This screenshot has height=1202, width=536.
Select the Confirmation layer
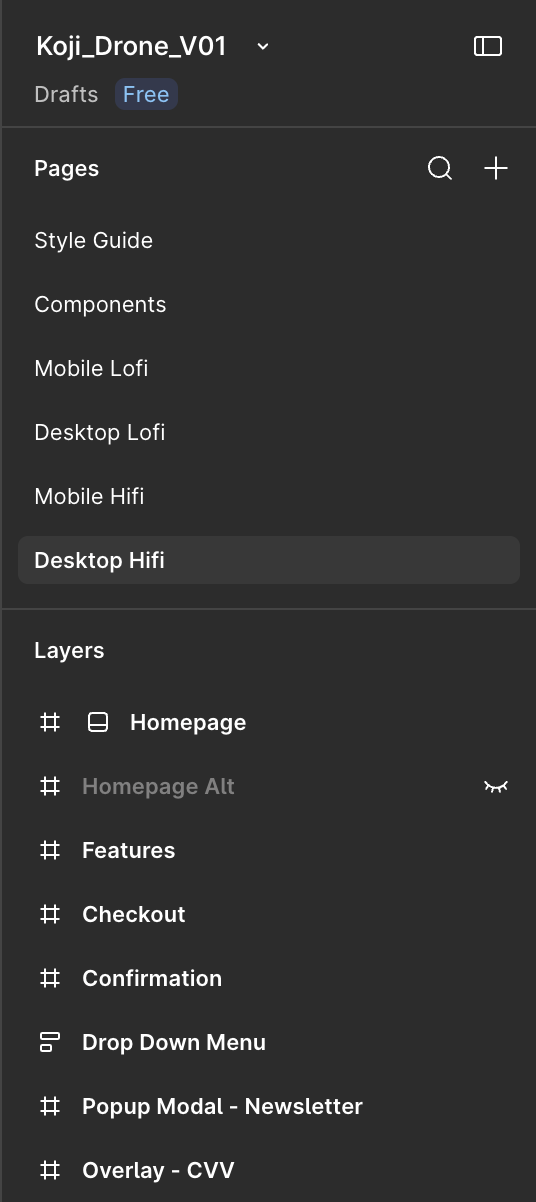click(x=152, y=978)
